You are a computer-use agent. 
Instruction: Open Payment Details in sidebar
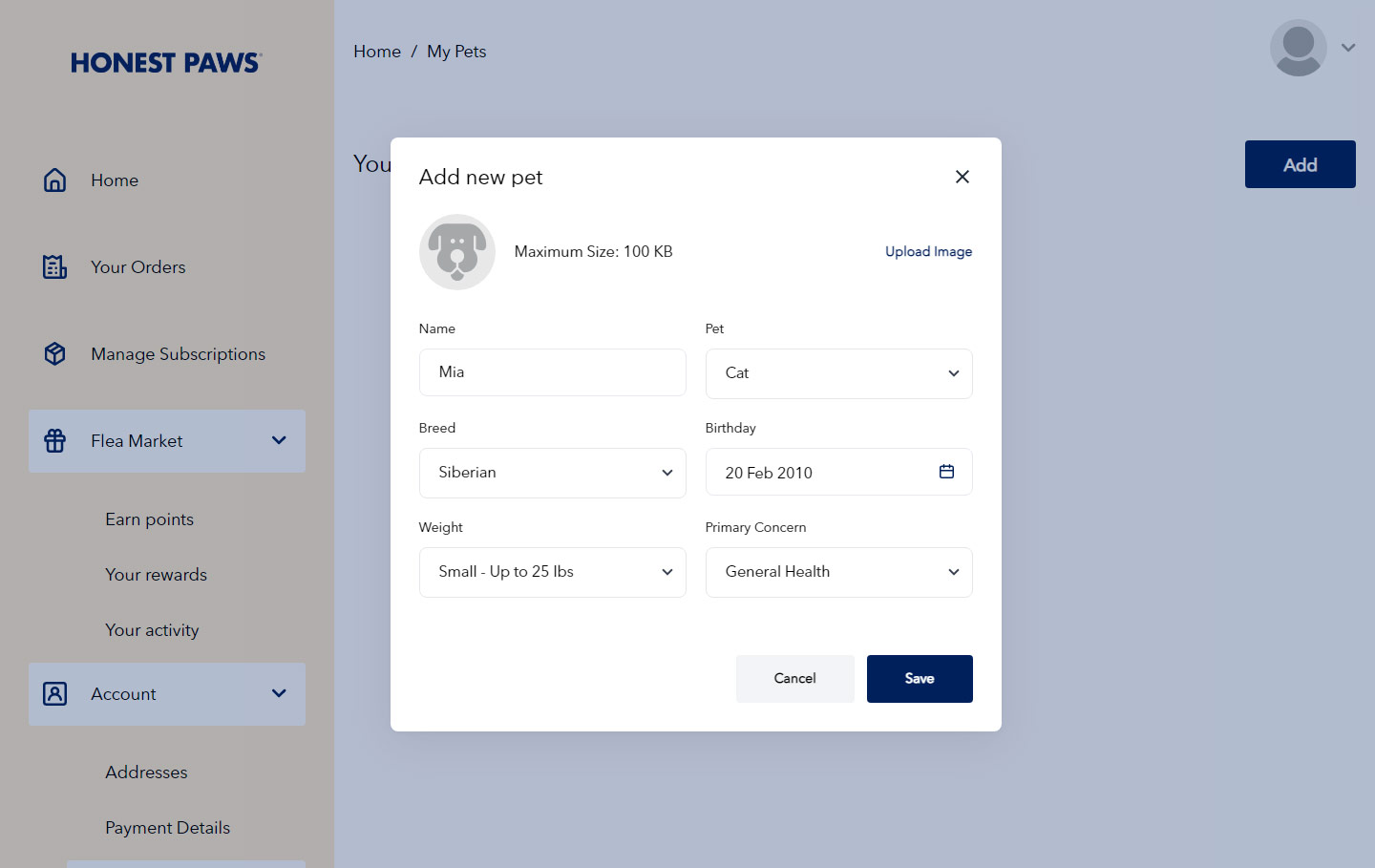click(x=168, y=828)
